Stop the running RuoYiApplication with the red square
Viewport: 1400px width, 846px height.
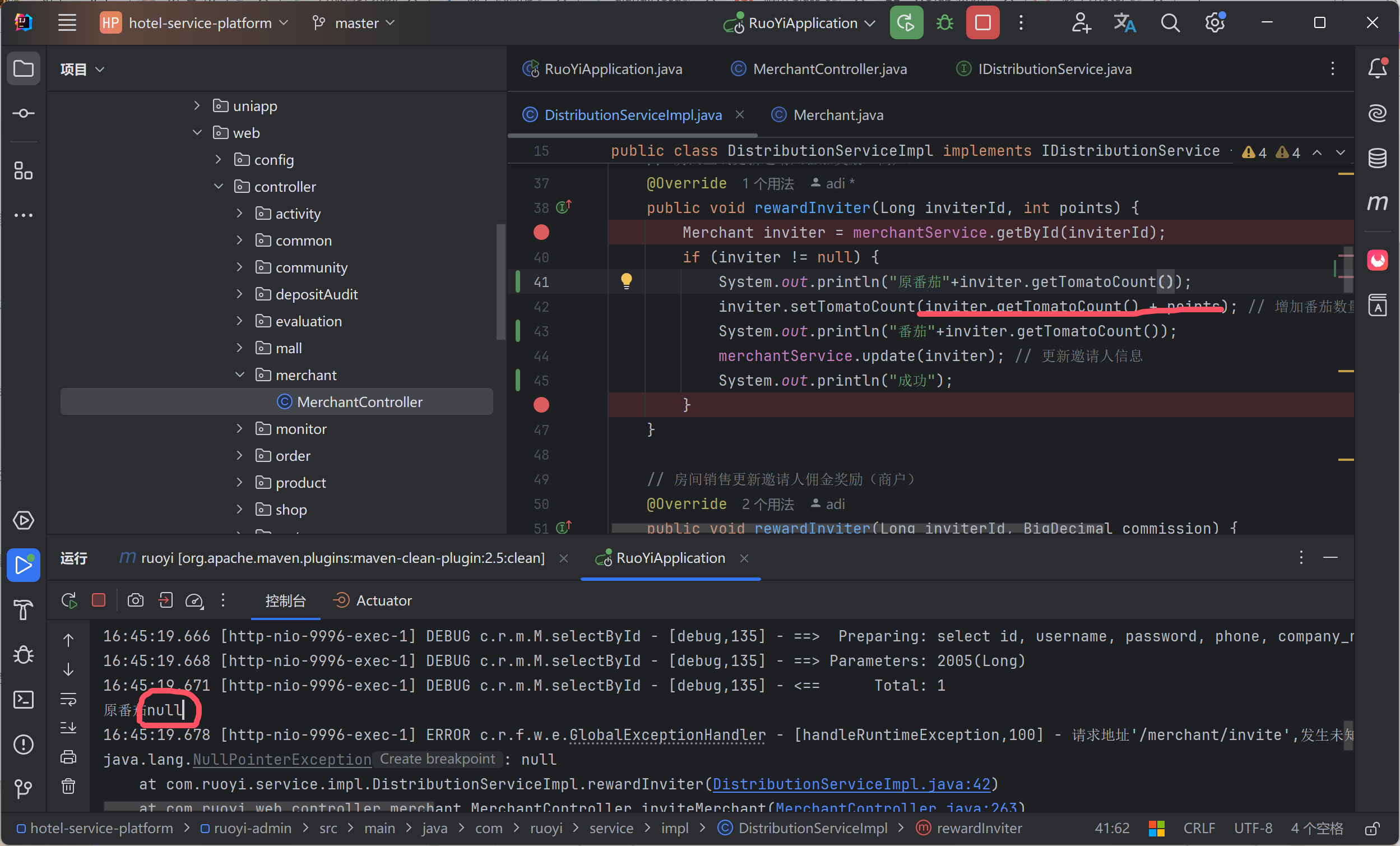(x=982, y=23)
